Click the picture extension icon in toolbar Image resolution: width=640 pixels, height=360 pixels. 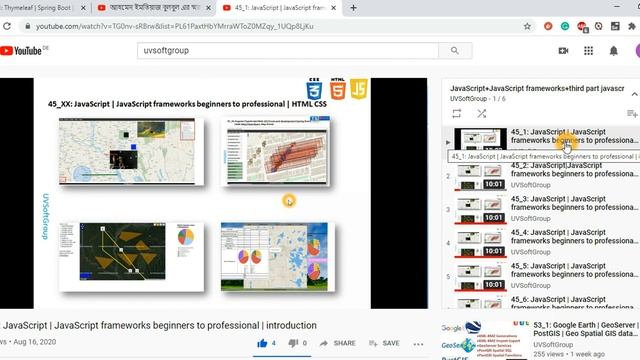[615, 27]
